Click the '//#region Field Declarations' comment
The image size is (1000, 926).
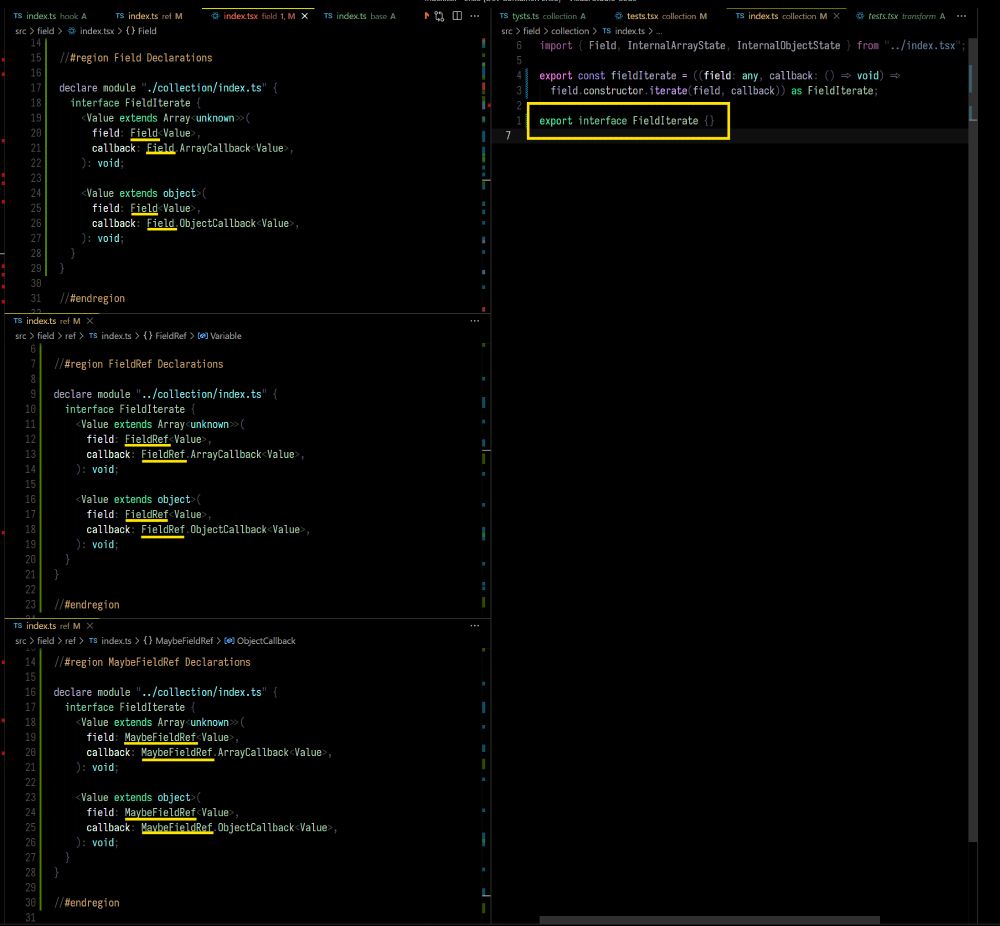pos(136,58)
